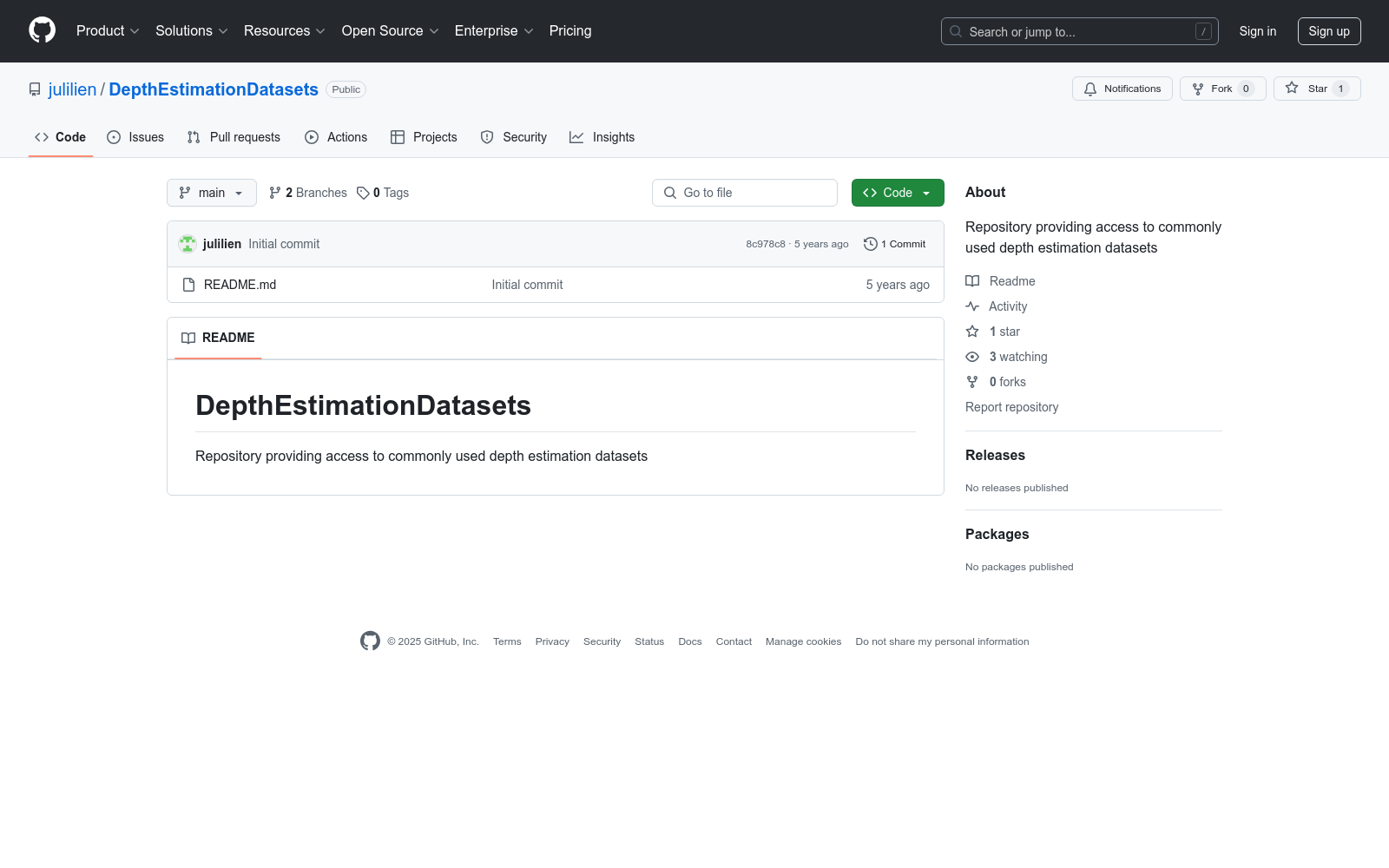Open DepthEstimationDatasets repository link
The height and width of the screenshot is (868, 1389).
point(214,89)
